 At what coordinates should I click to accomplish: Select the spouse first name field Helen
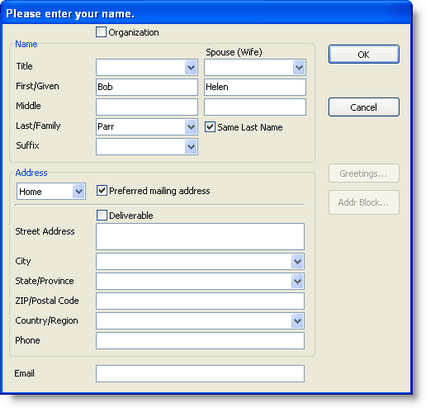point(255,87)
